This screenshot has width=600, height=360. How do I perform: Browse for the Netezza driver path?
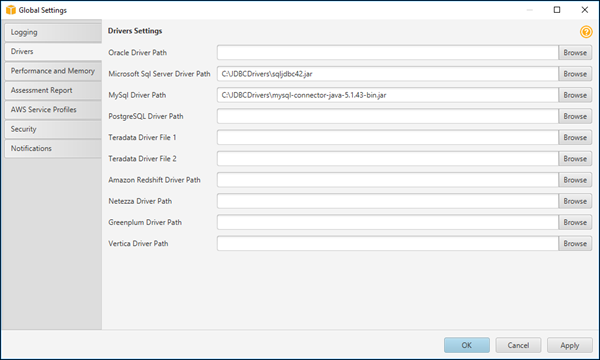pyautogui.click(x=575, y=201)
